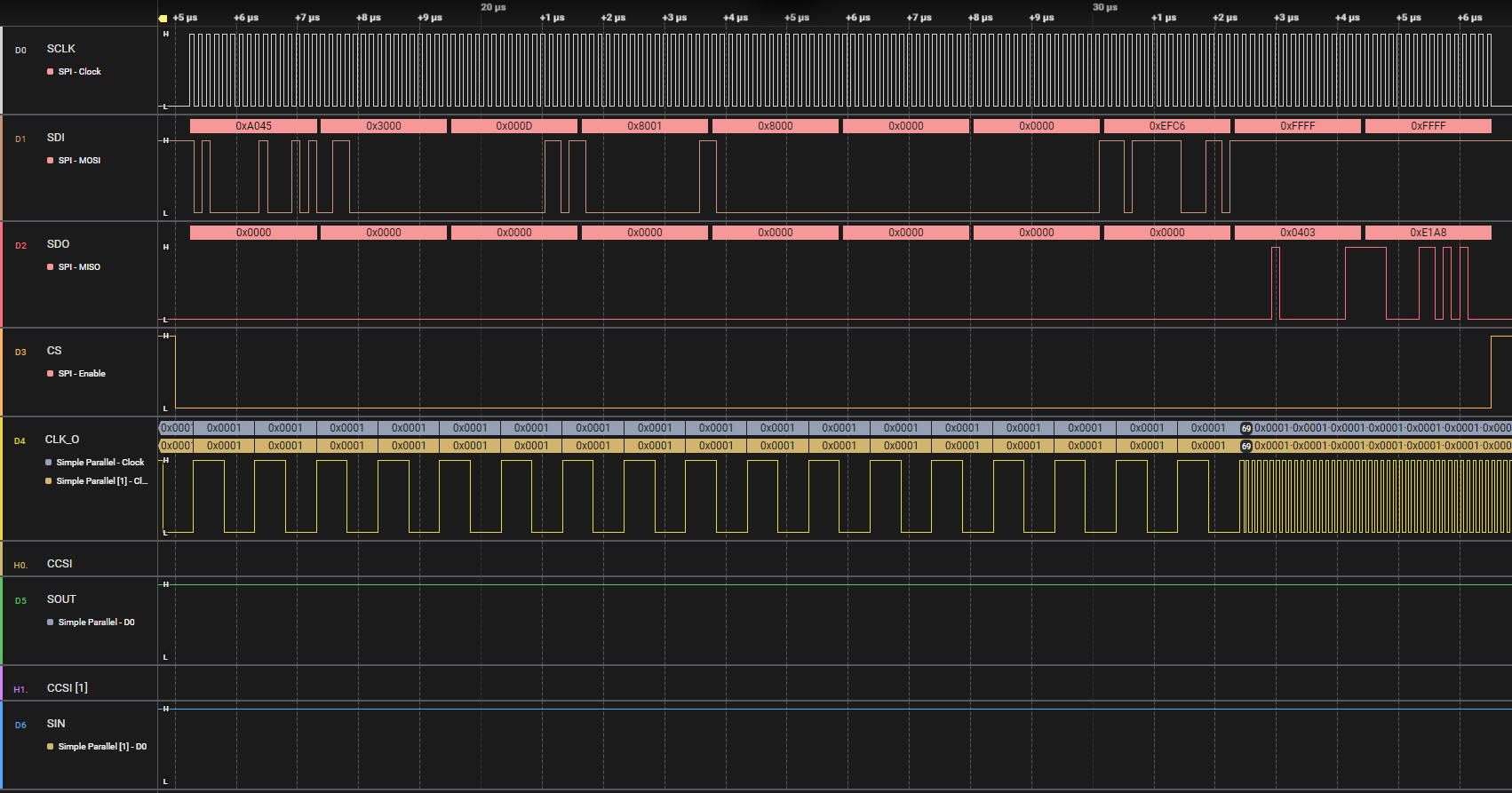This screenshot has width=1512, height=793.
Task: Select the 0xEFC6 MOSI decoded frame
Action: tap(1166, 126)
